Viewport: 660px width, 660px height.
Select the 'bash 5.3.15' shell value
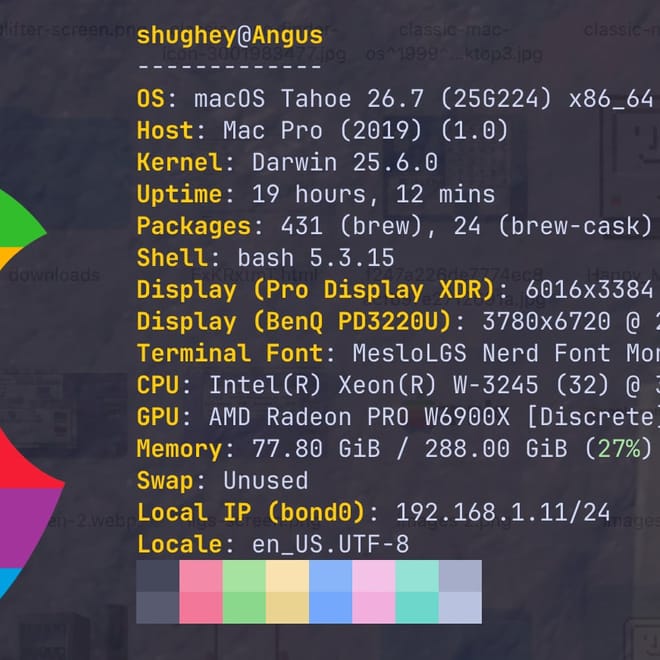point(316,258)
